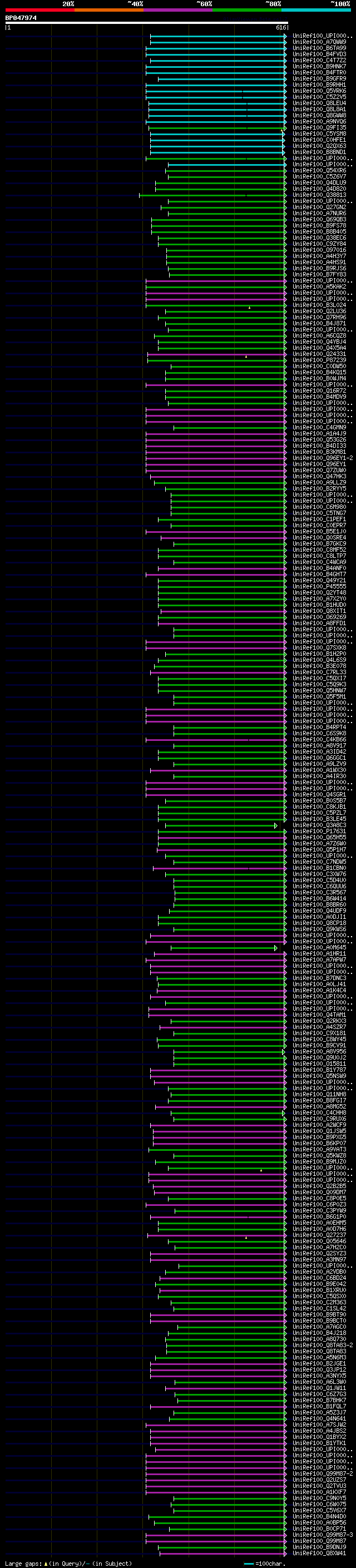356x1568 pixels.
Task: Select label UniRef100_P87239
Action: (319, 360)
